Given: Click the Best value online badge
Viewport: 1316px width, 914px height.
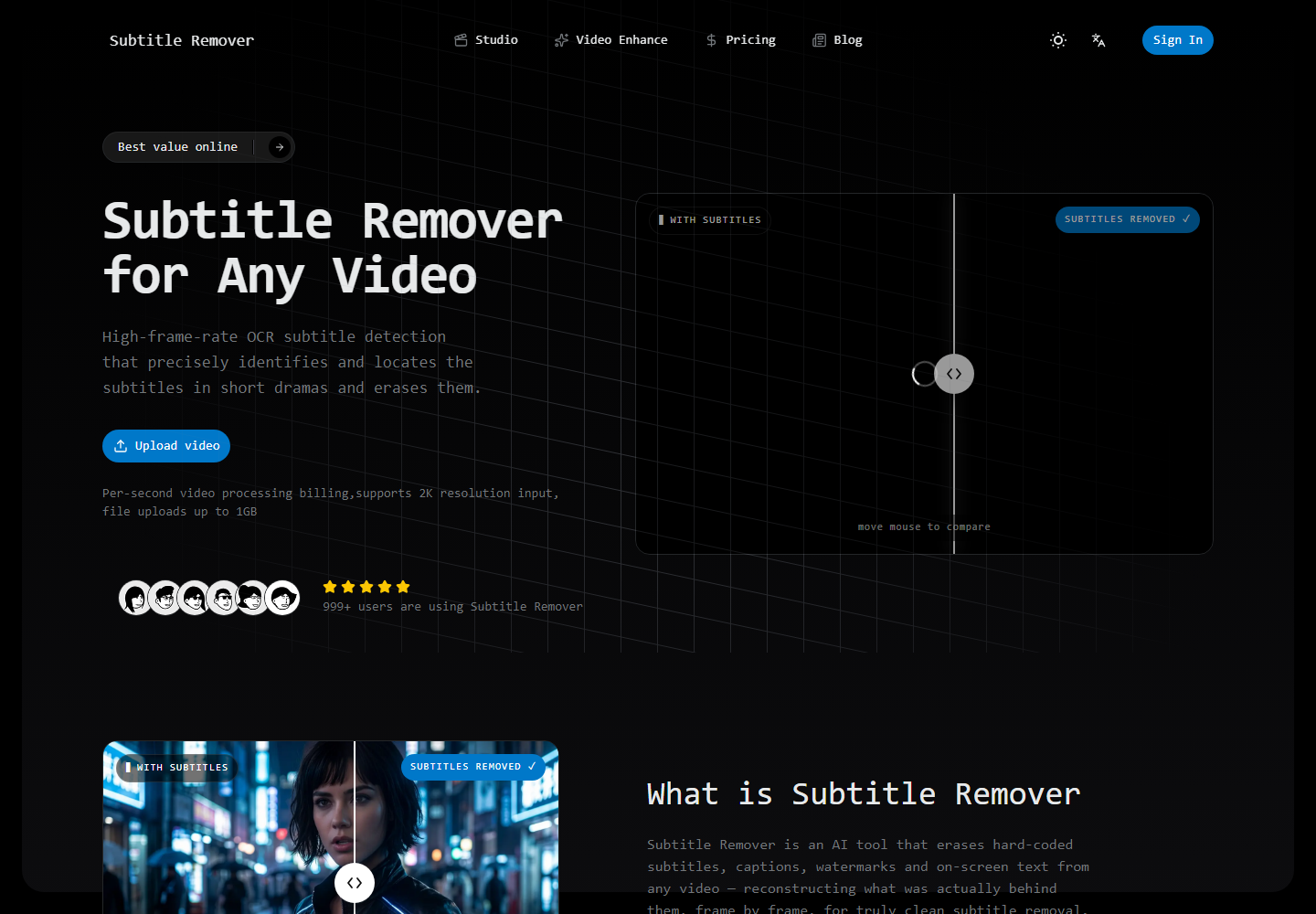Looking at the screenshot, I should 198,147.
